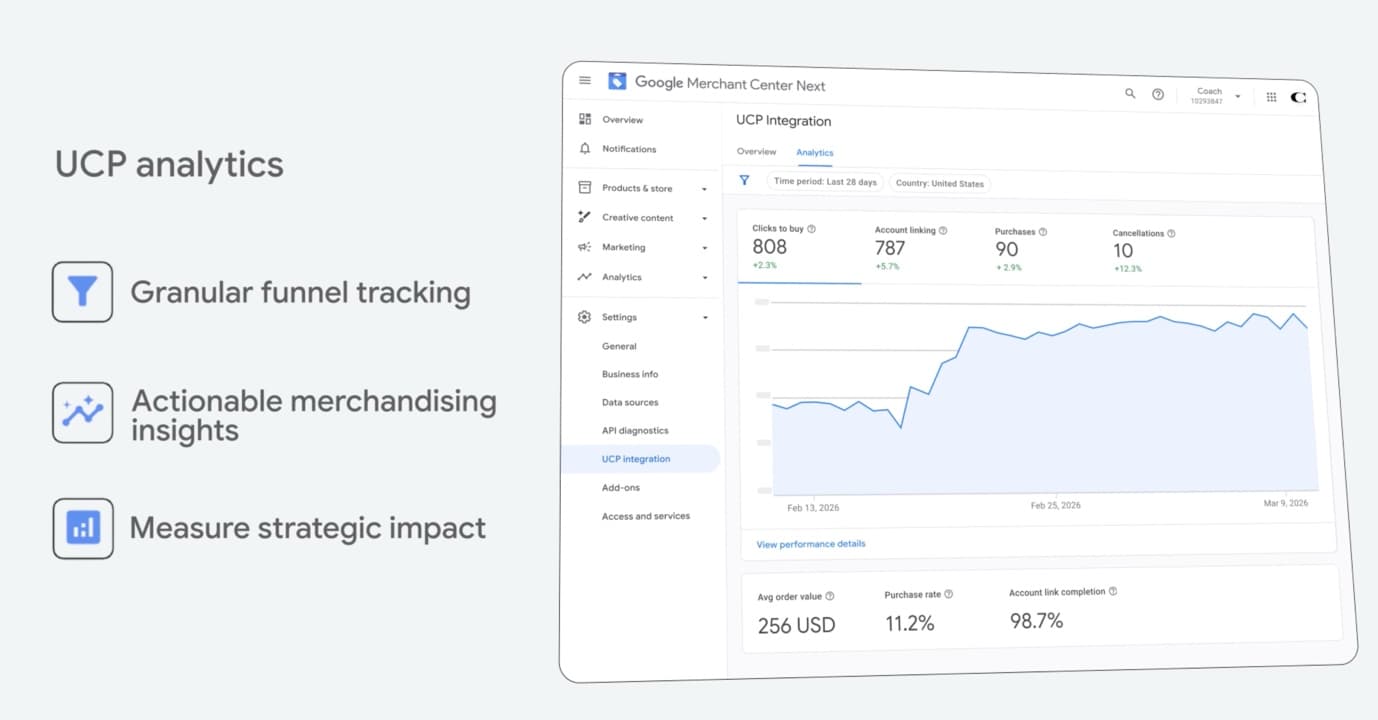
Task: Click the Google Merchant Center logo icon
Action: pos(617,81)
